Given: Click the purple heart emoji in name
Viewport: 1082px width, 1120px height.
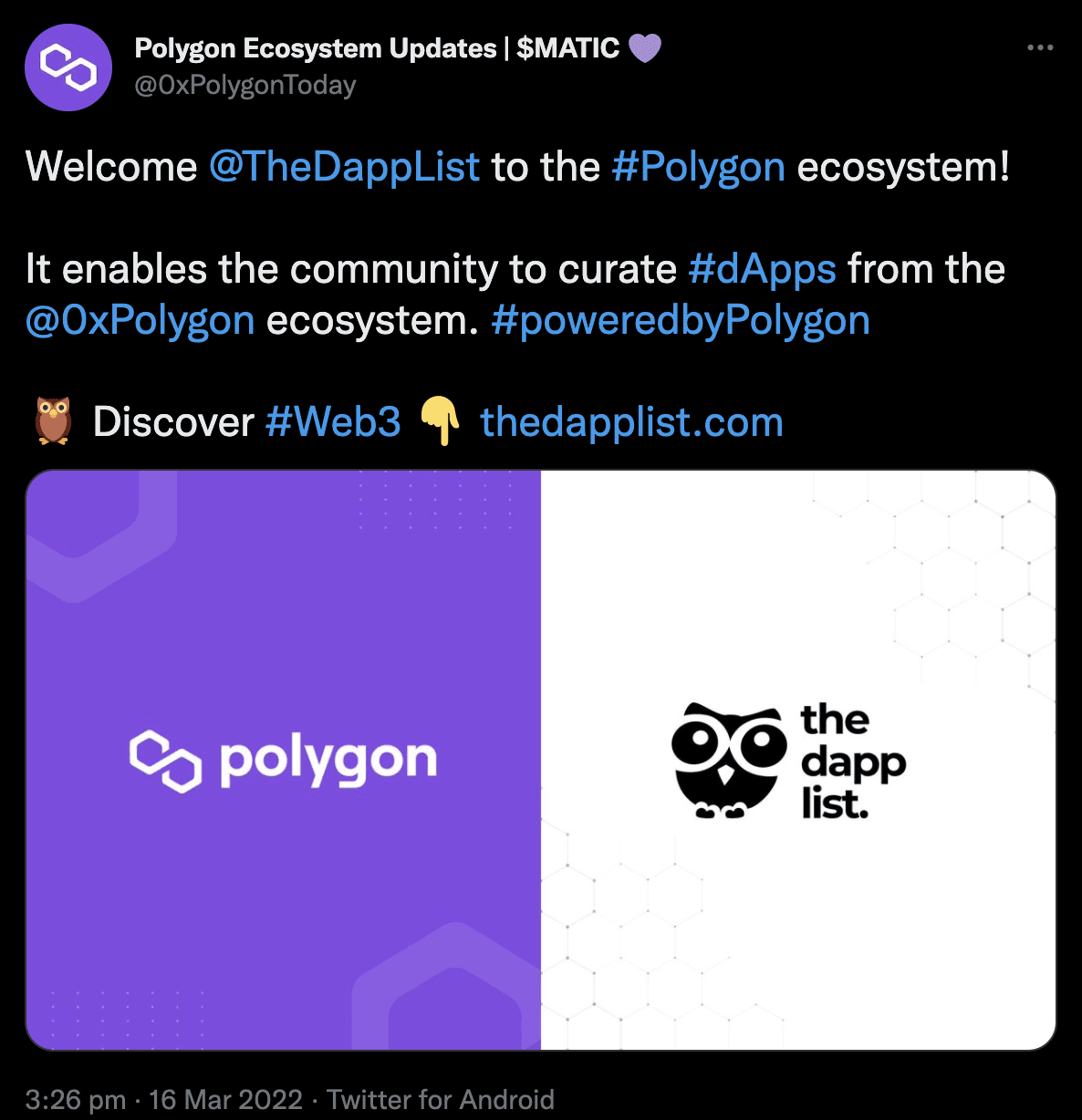Looking at the screenshot, I should click(644, 47).
